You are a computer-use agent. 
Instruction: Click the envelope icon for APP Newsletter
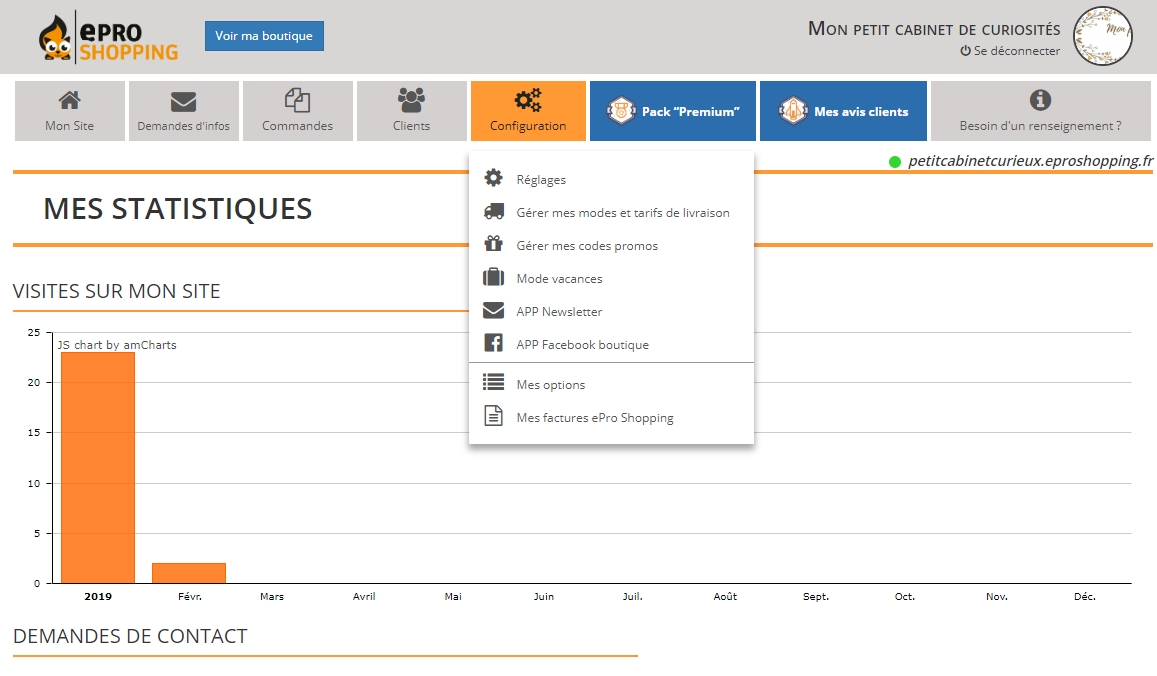(x=493, y=311)
